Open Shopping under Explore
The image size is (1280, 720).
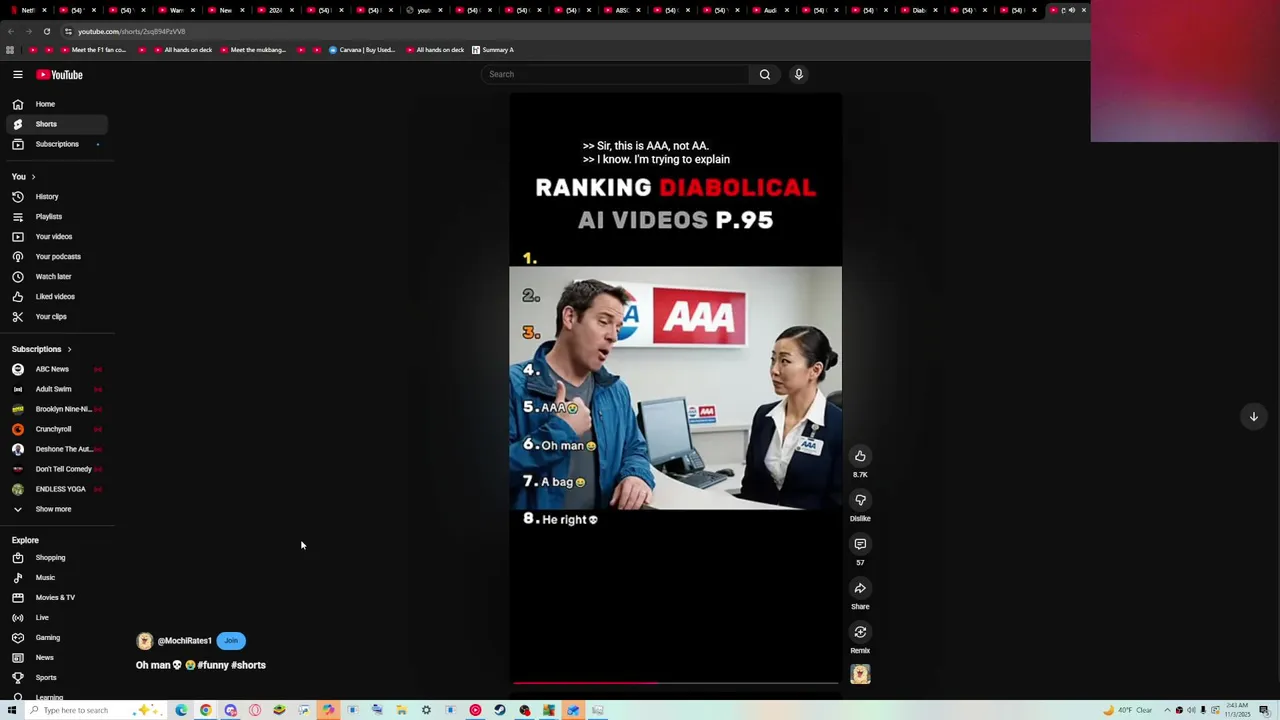[57, 558]
